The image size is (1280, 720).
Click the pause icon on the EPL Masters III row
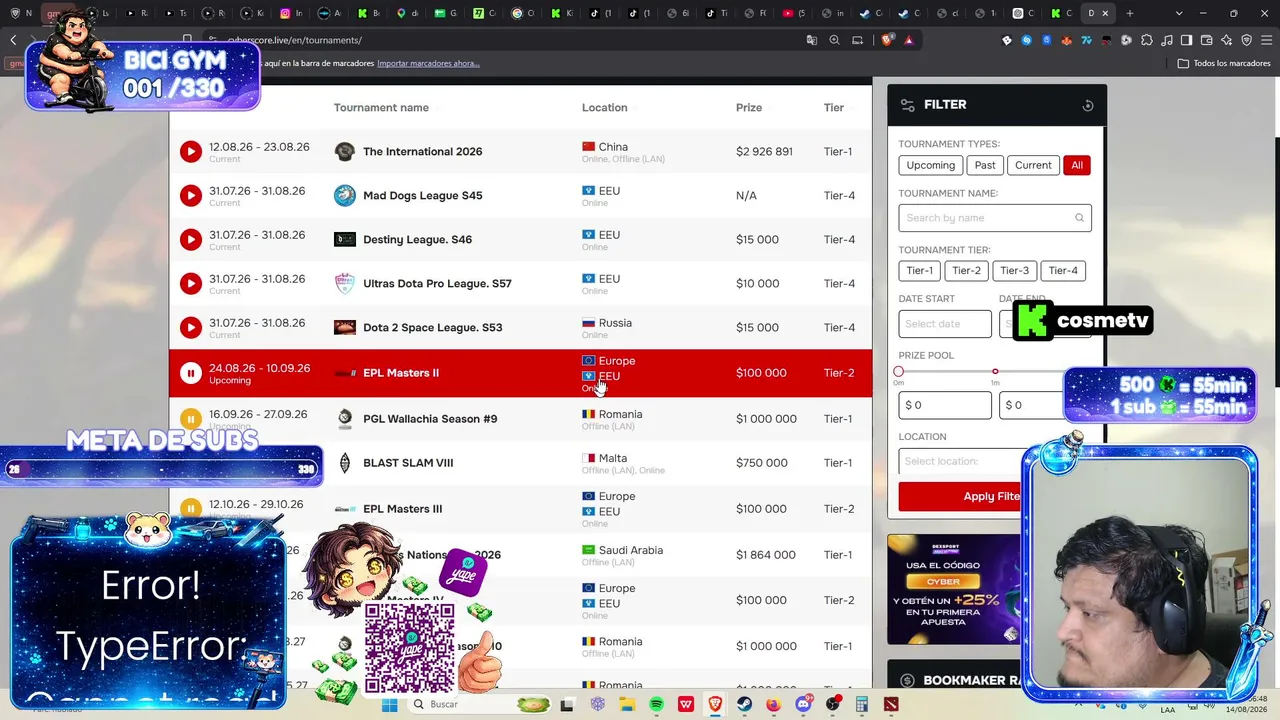[x=191, y=509]
